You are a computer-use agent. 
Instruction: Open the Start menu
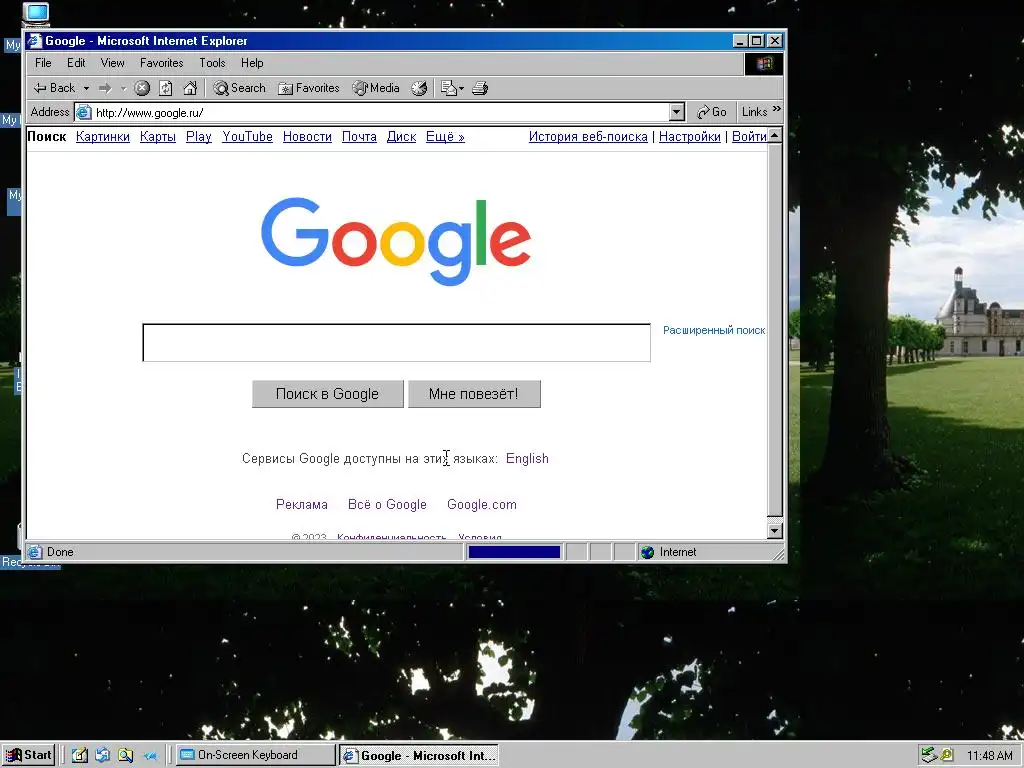coord(29,756)
